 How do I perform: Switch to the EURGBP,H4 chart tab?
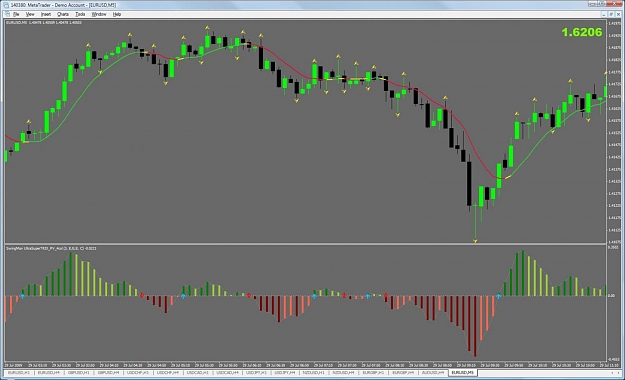coord(403,372)
